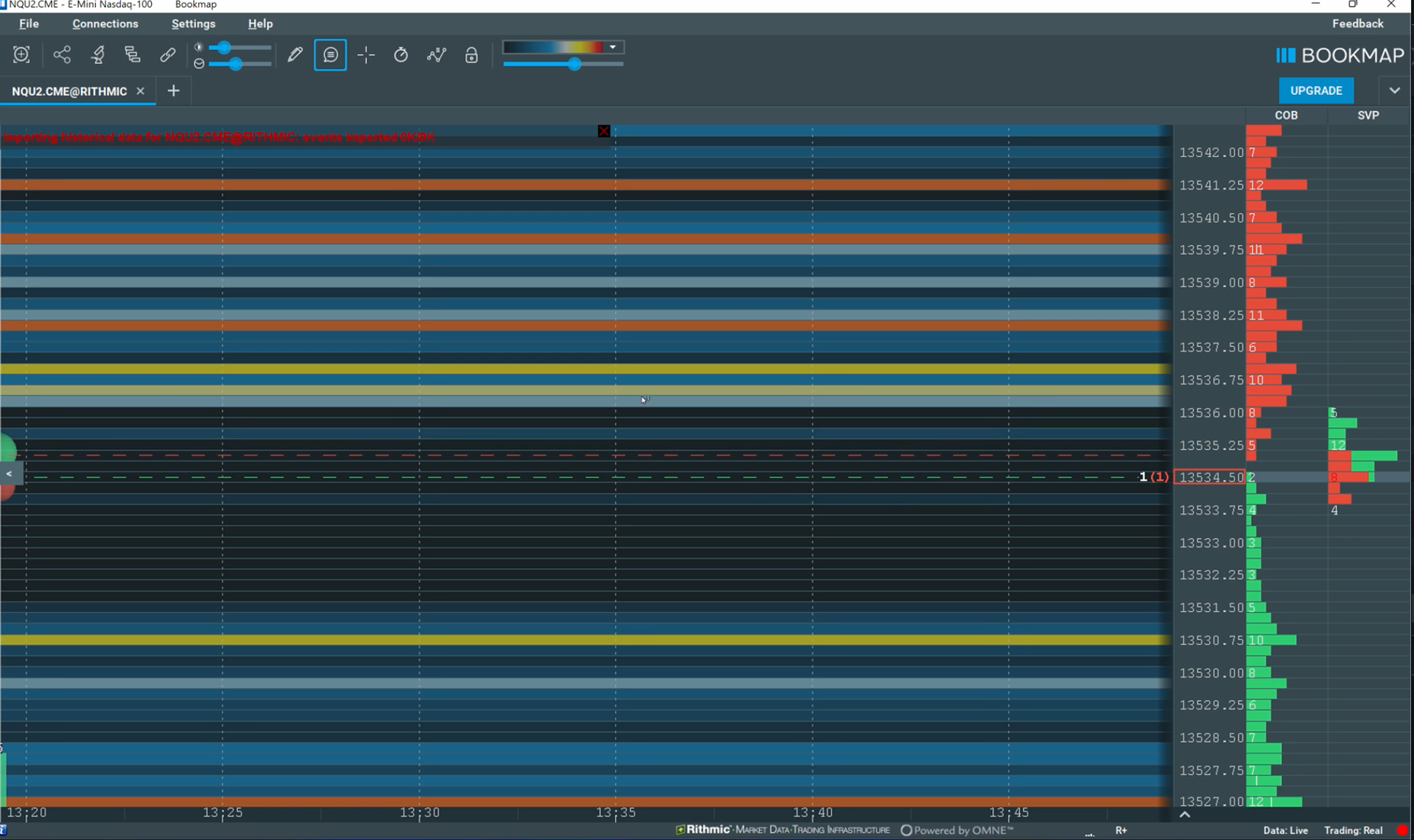Image resolution: width=1414 pixels, height=840 pixels.
Task: Click the 13:25 time axis label
Action: (x=222, y=813)
